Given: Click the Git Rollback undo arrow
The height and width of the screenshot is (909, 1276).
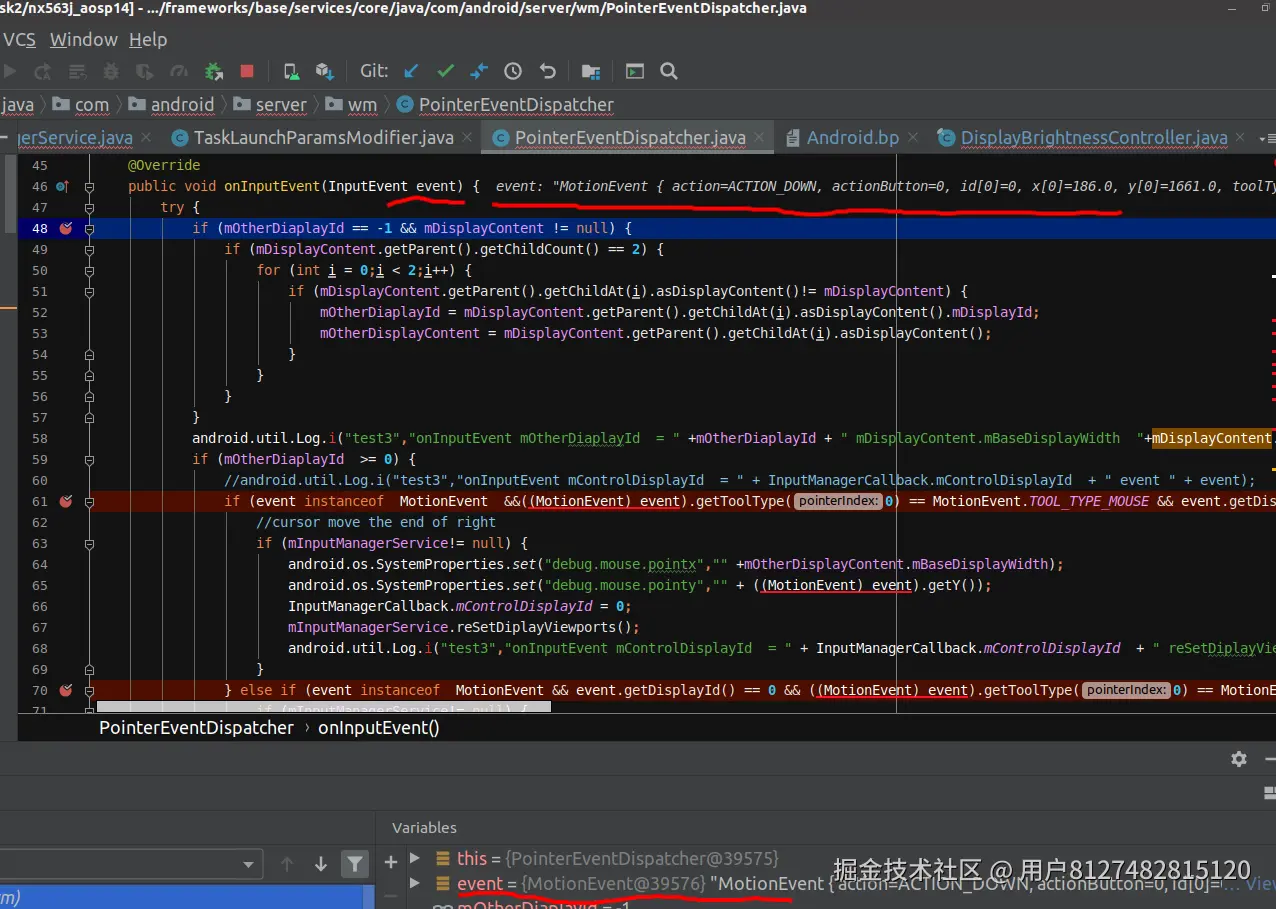Looking at the screenshot, I should (547, 71).
